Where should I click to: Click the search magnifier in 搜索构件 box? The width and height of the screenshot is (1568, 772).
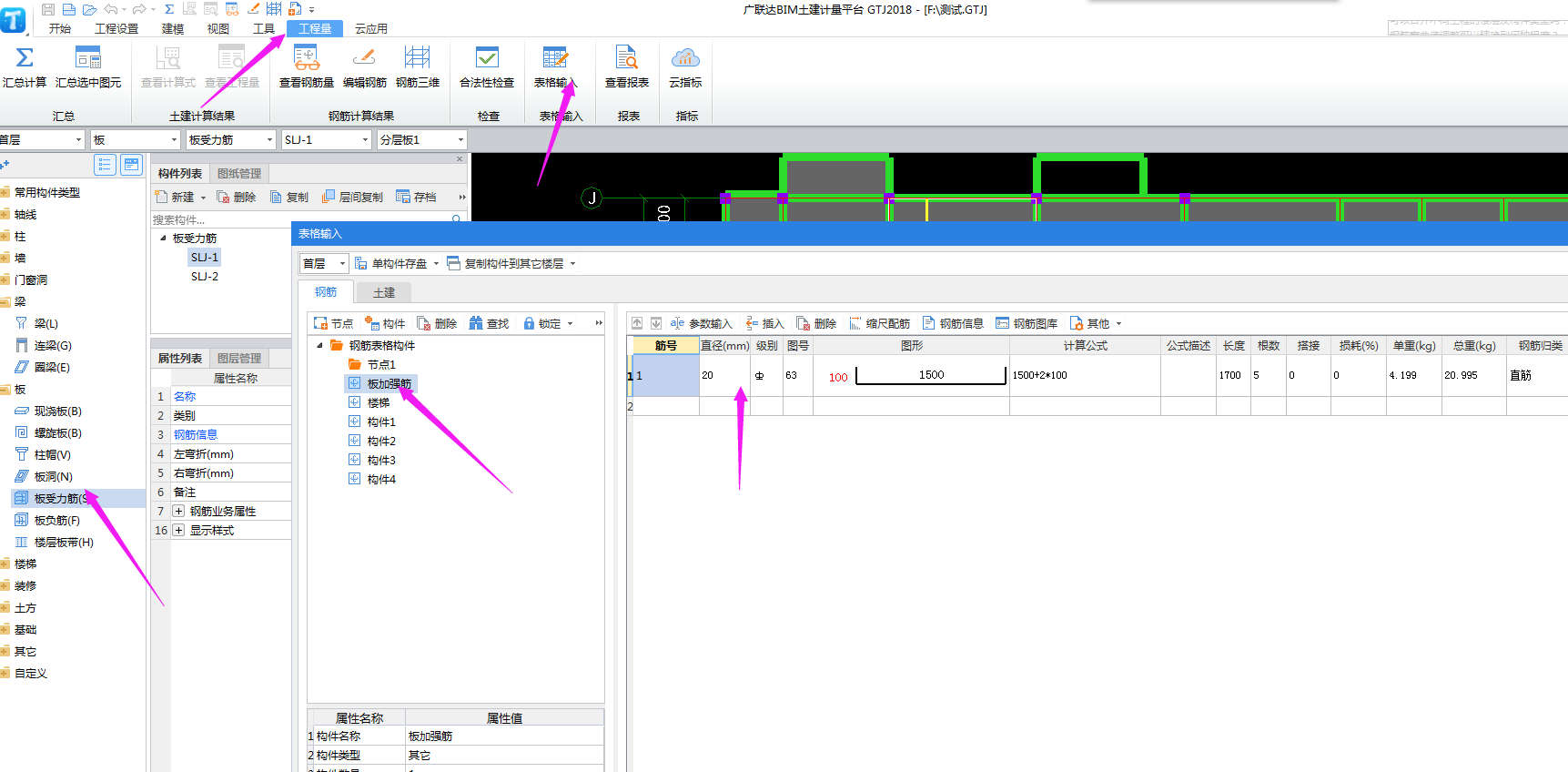pyautogui.click(x=457, y=219)
